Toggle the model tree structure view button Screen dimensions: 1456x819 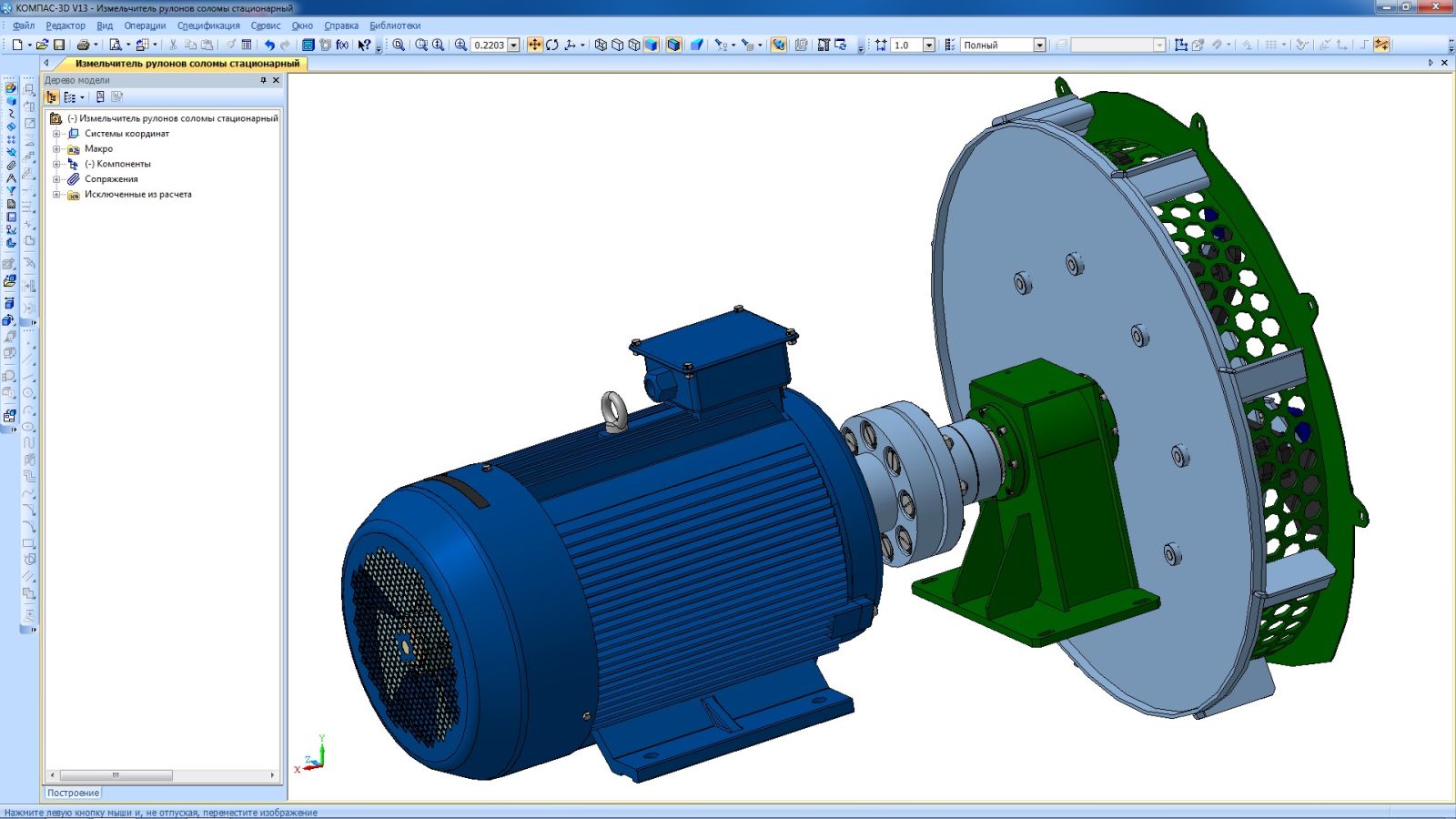(52, 97)
